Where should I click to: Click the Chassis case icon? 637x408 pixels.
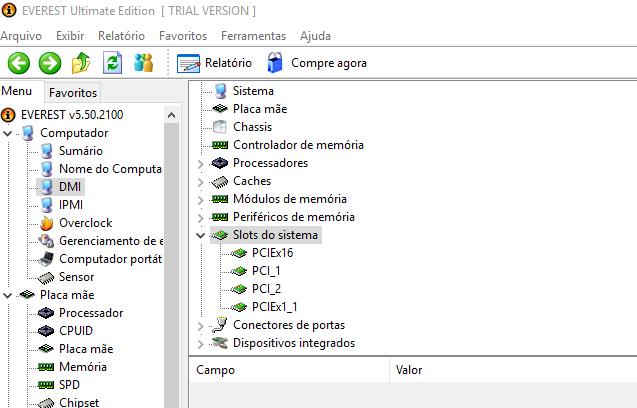click(x=220, y=127)
